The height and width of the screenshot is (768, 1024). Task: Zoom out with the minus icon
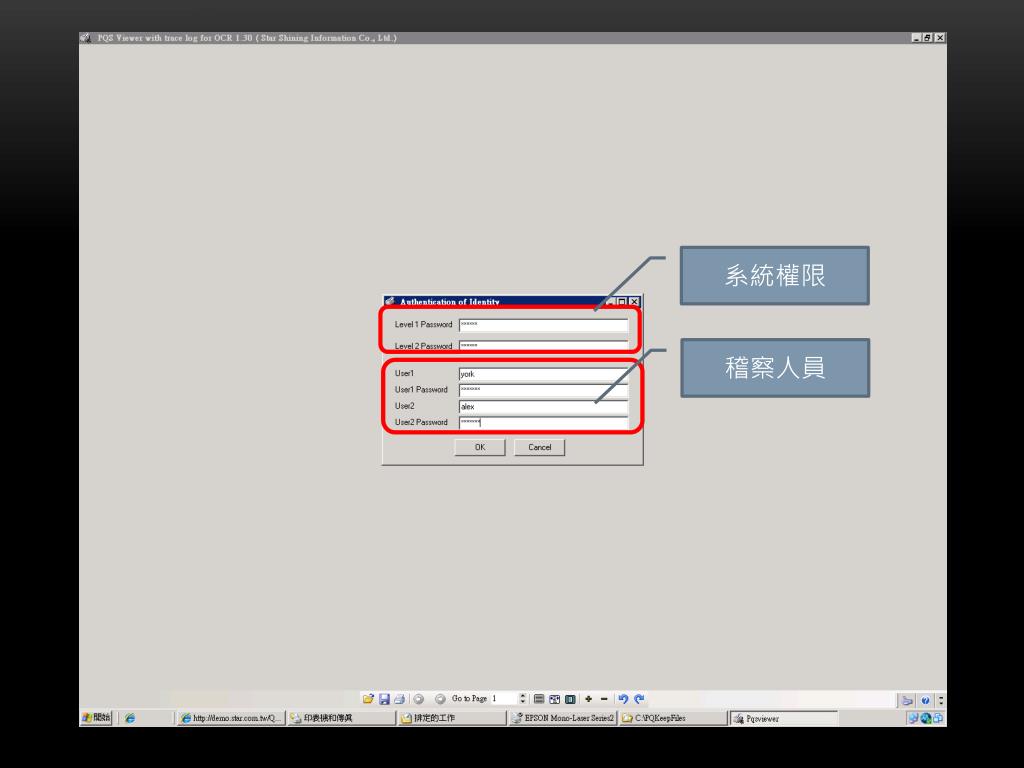pos(604,699)
